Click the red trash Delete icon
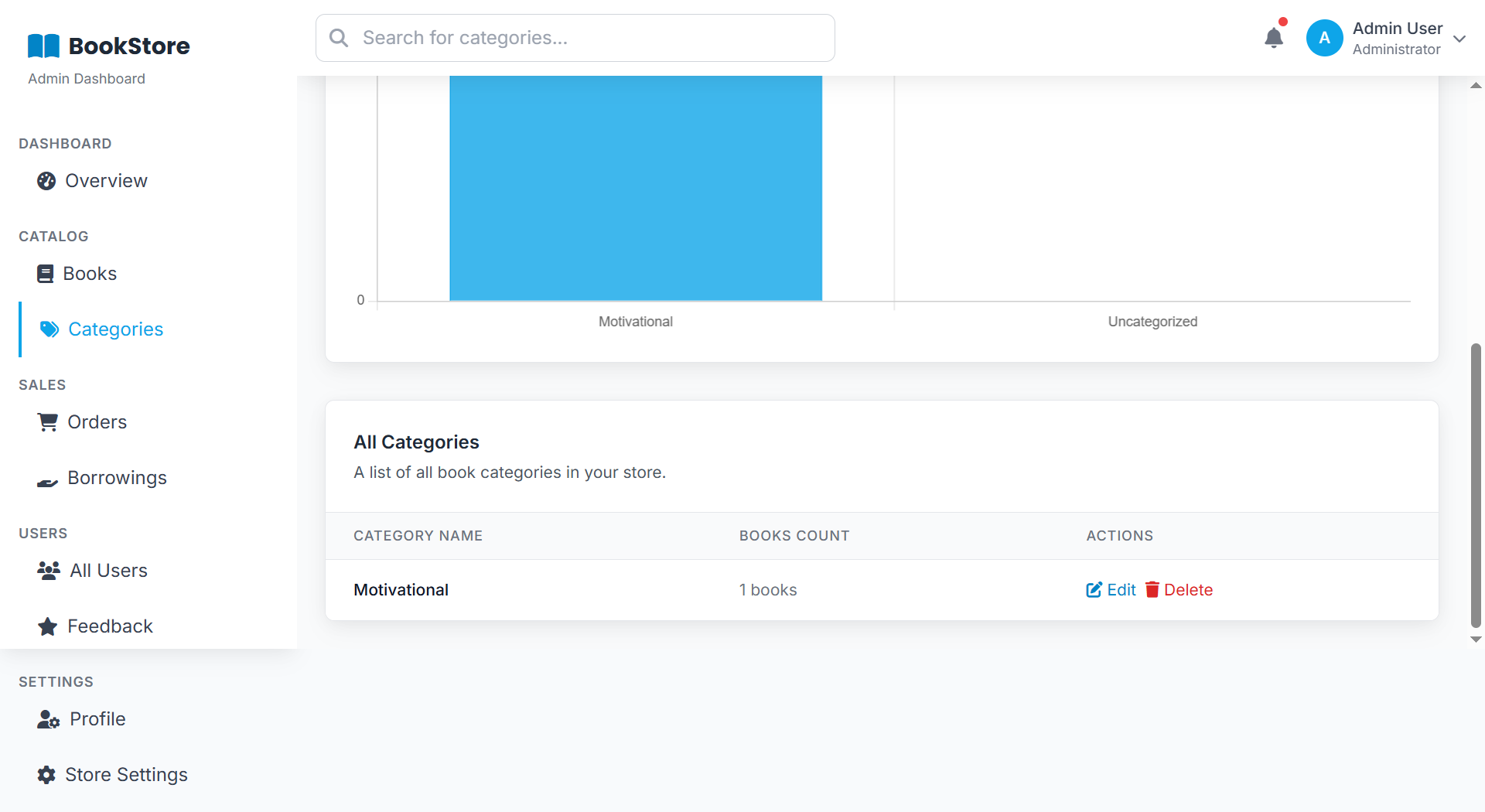The height and width of the screenshot is (812, 1485). pos(1152,590)
